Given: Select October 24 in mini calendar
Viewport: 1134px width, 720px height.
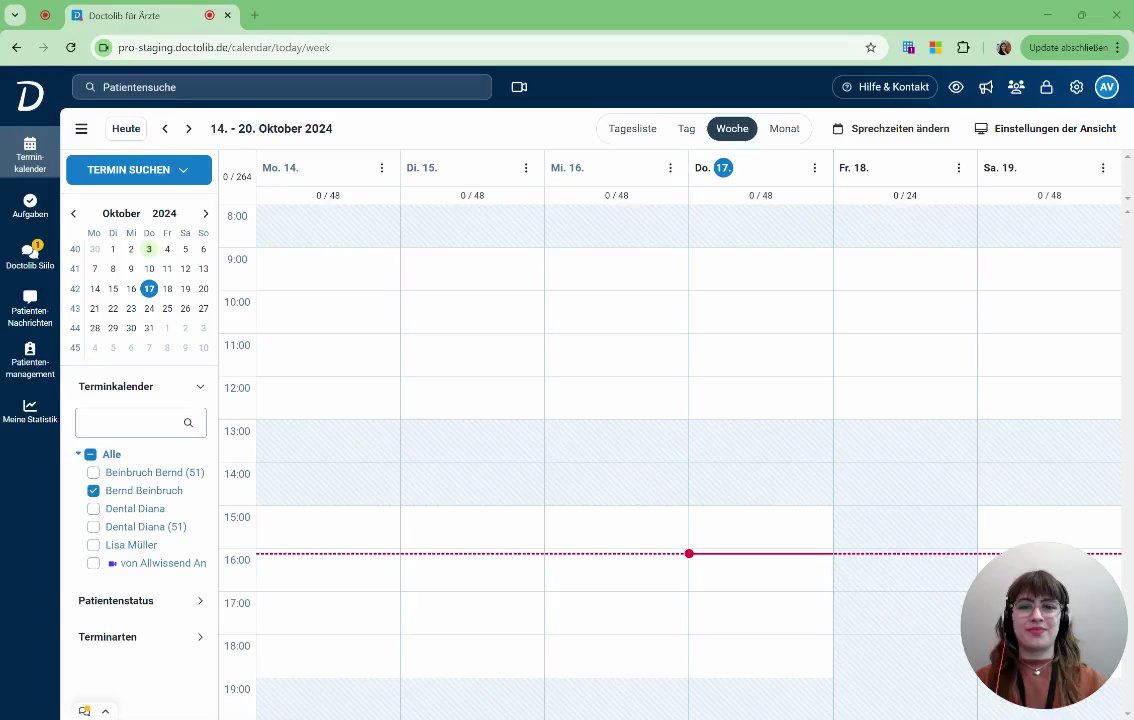Looking at the screenshot, I should point(149,309).
